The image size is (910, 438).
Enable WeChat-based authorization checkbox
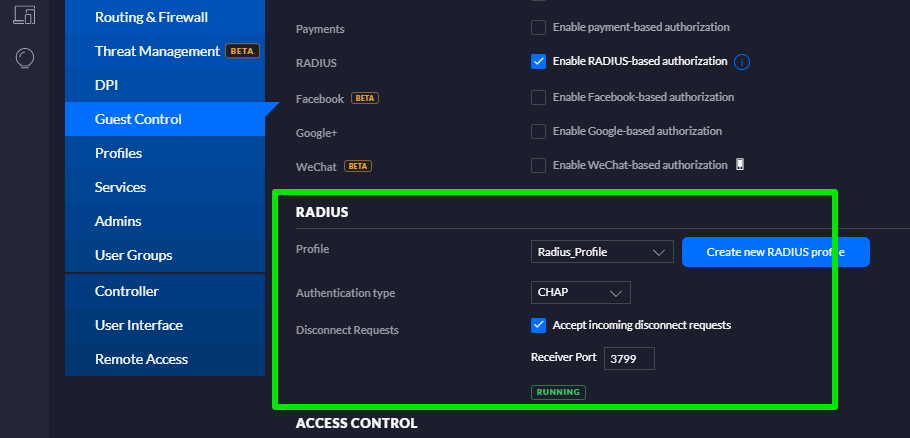click(x=539, y=165)
